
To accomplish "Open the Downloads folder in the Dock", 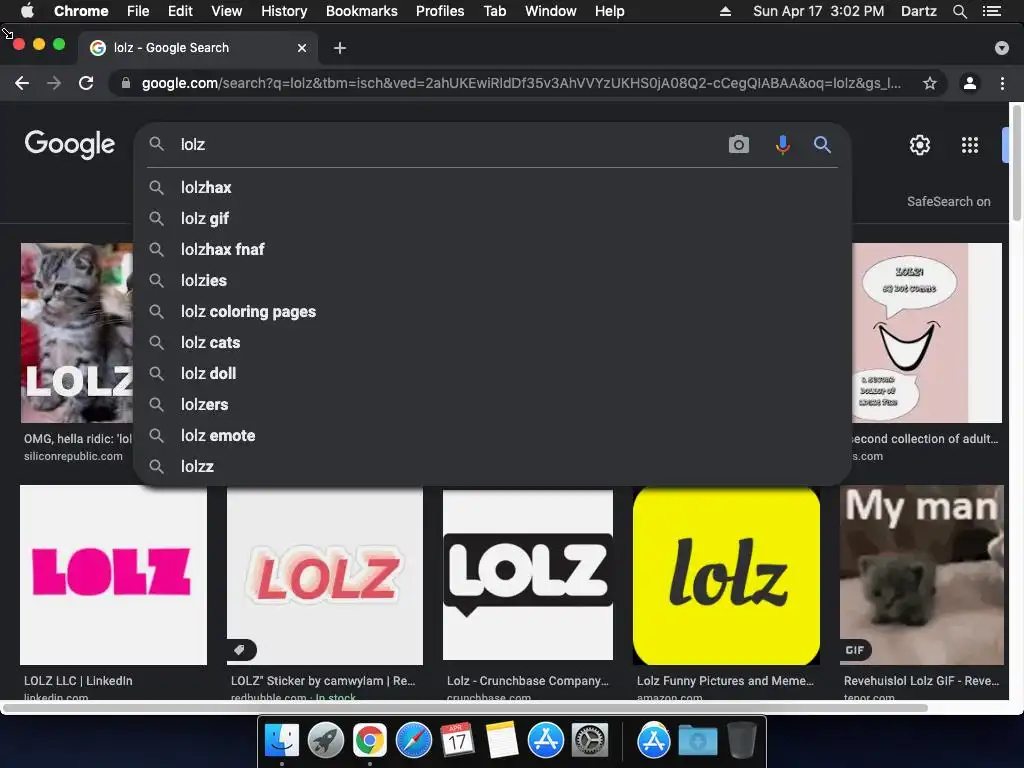I will pos(697,741).
